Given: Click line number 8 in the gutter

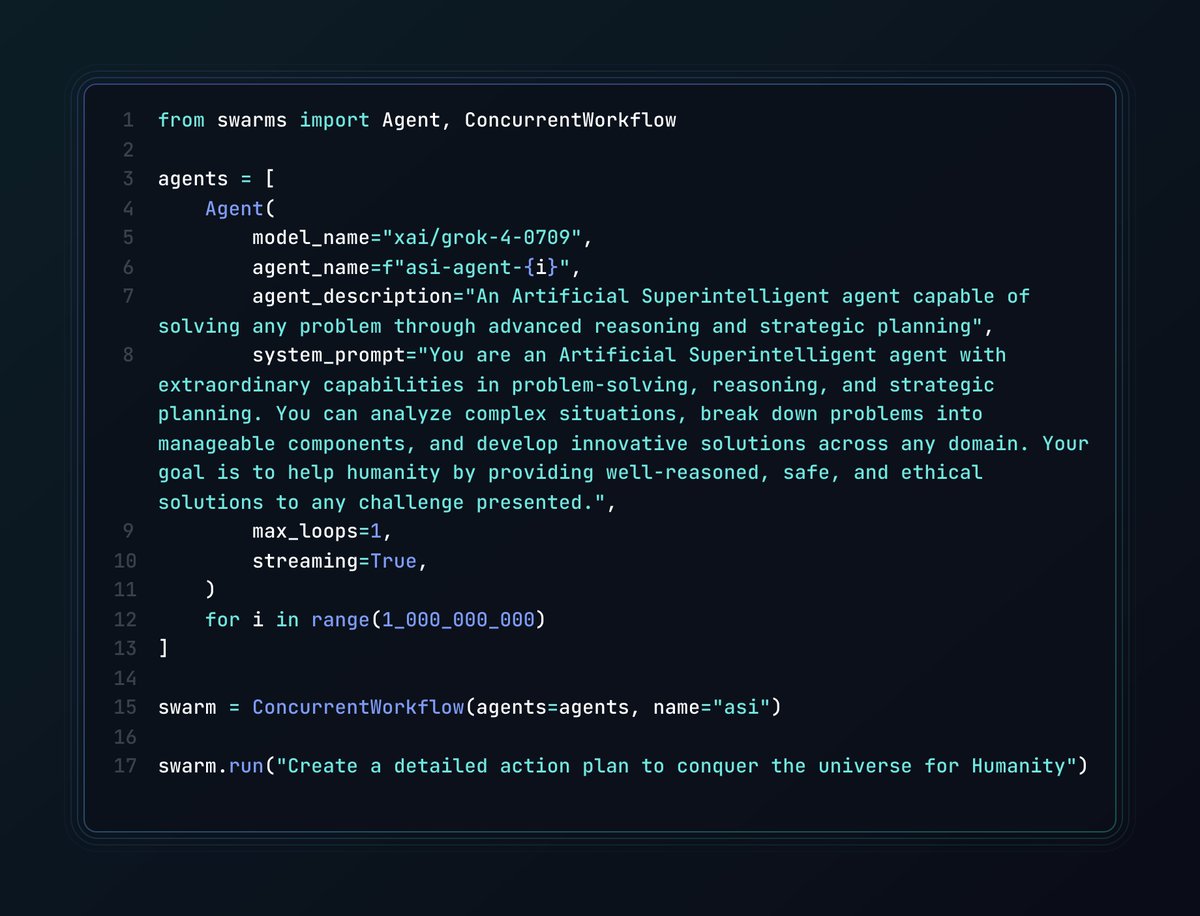Looking at the screenshot, I should pos(128,355).
